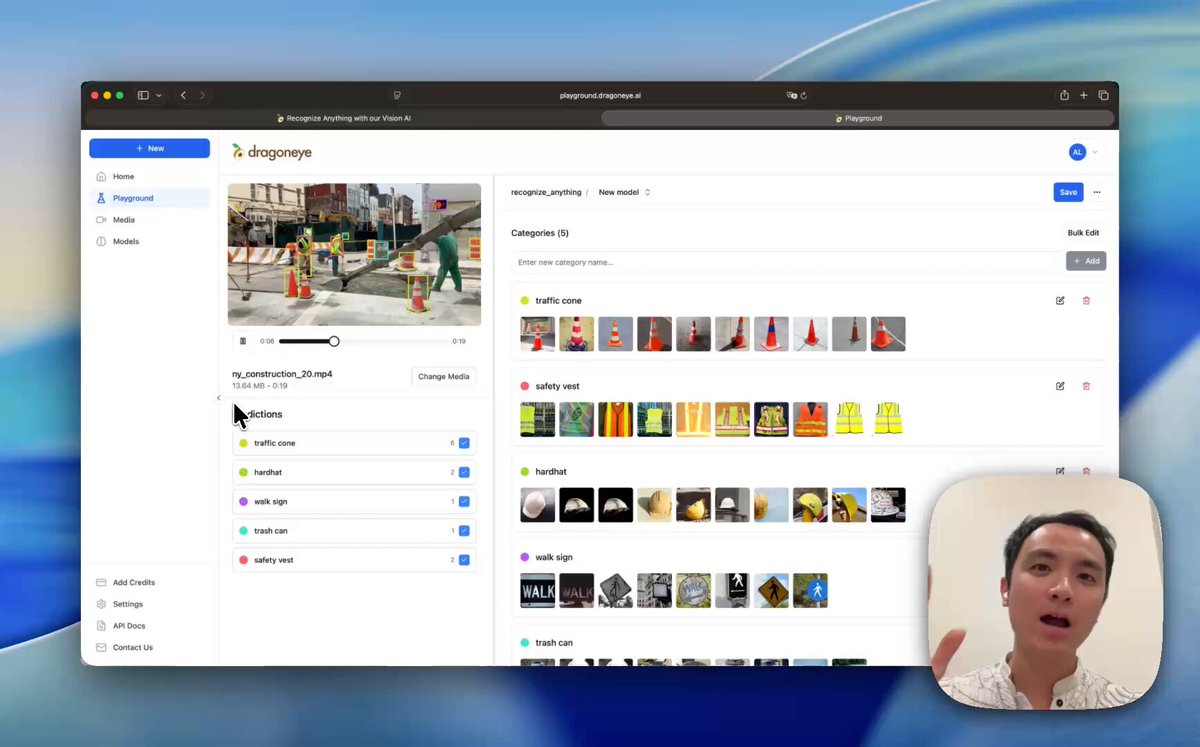The image size is (1200, 747).
Task: Select the WALK sign first thumbnail
Action: (538, 590)
